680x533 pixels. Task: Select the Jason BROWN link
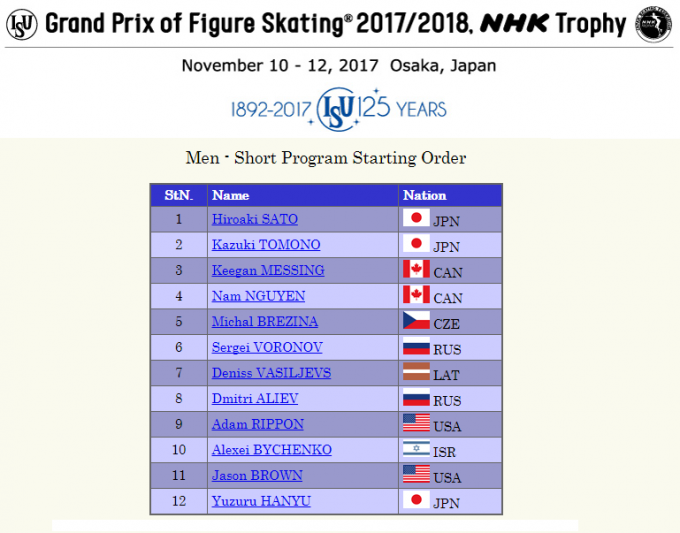point(257,476)
